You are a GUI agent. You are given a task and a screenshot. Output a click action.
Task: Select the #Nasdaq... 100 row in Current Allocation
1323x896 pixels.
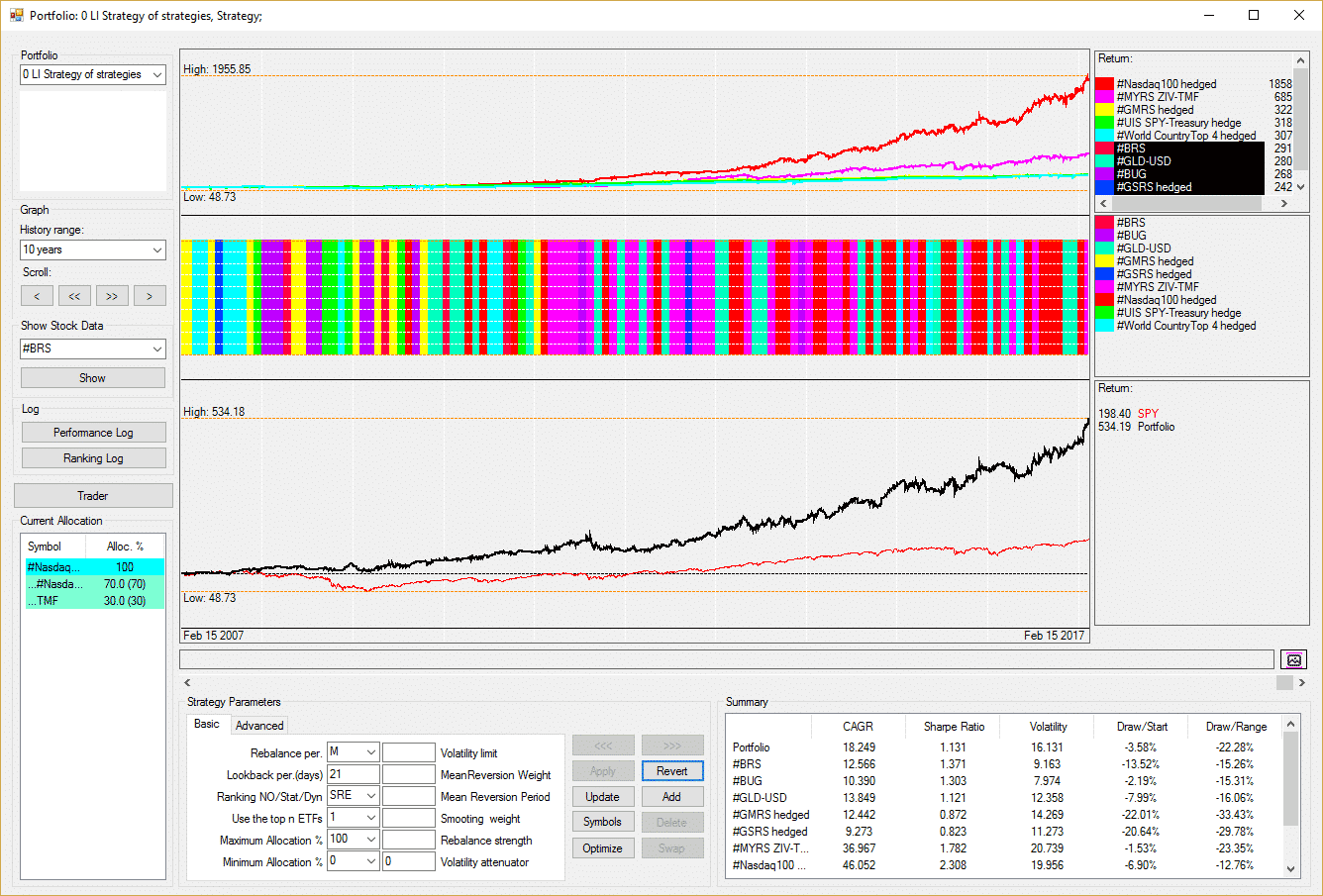click(x=95, y=567)
